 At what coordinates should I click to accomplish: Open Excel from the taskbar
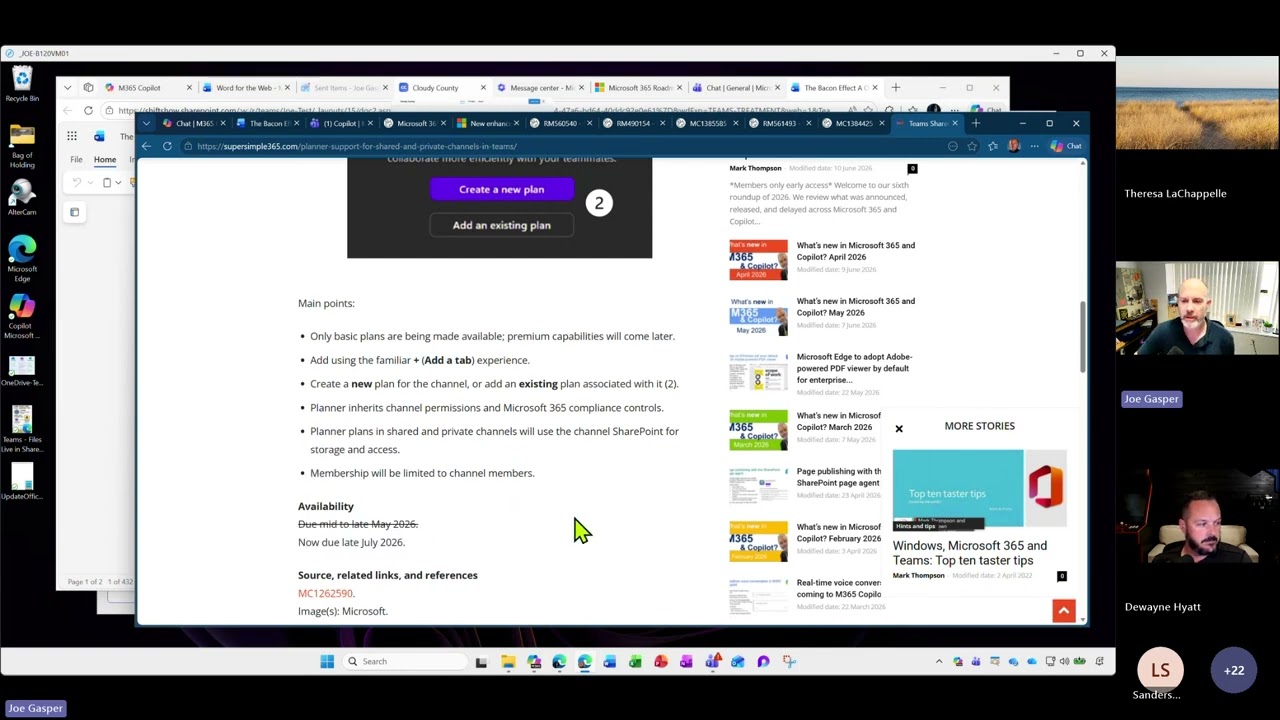point(635,661)
